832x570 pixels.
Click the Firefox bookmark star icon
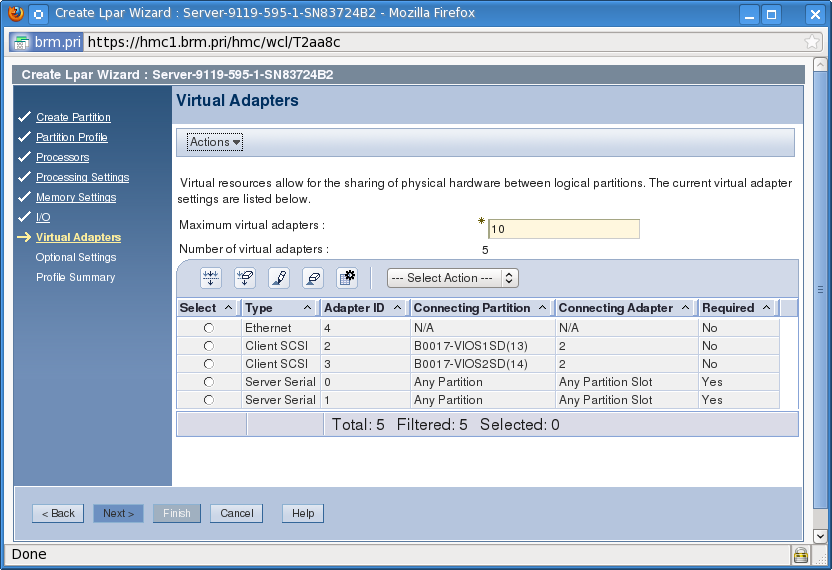(x=812, y=42)
